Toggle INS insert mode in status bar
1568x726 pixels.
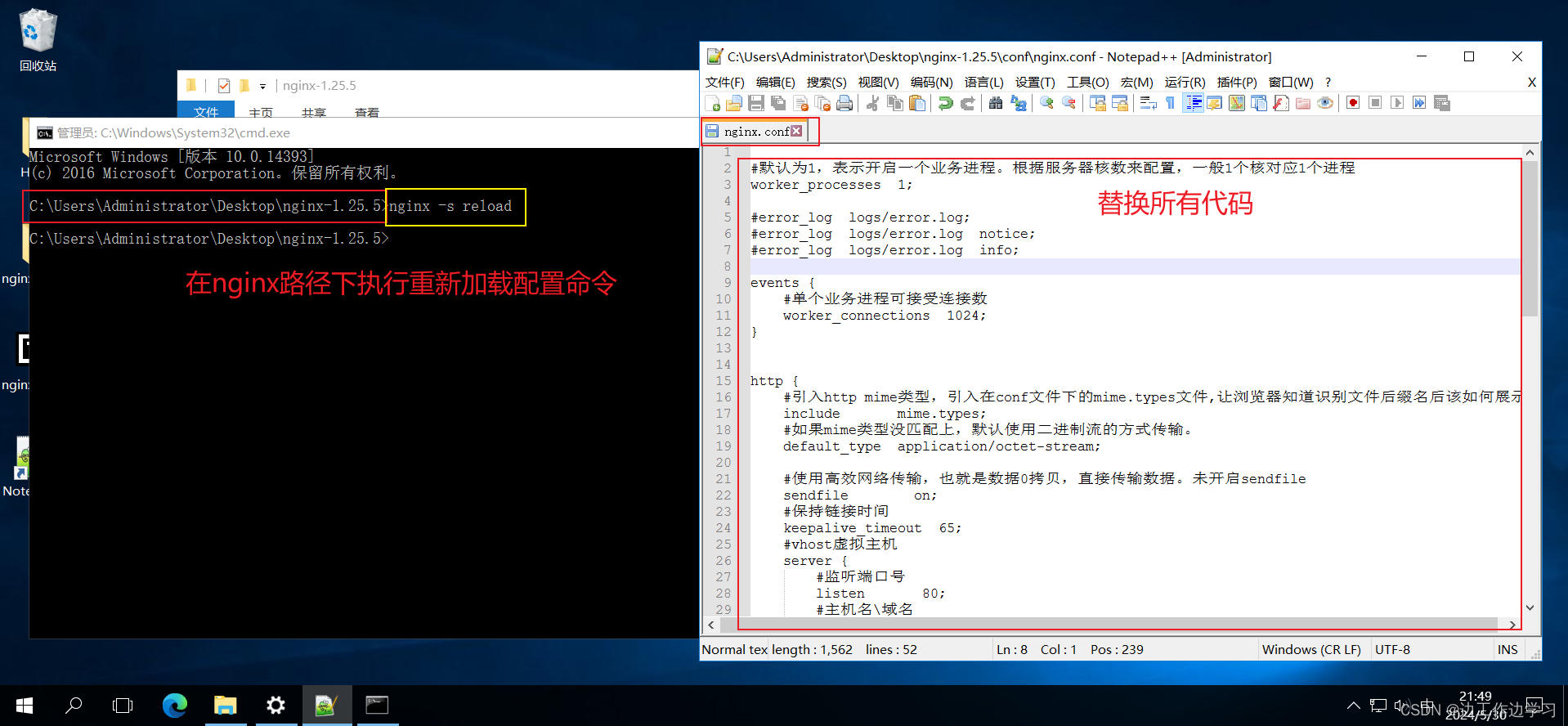(1508, 650)
